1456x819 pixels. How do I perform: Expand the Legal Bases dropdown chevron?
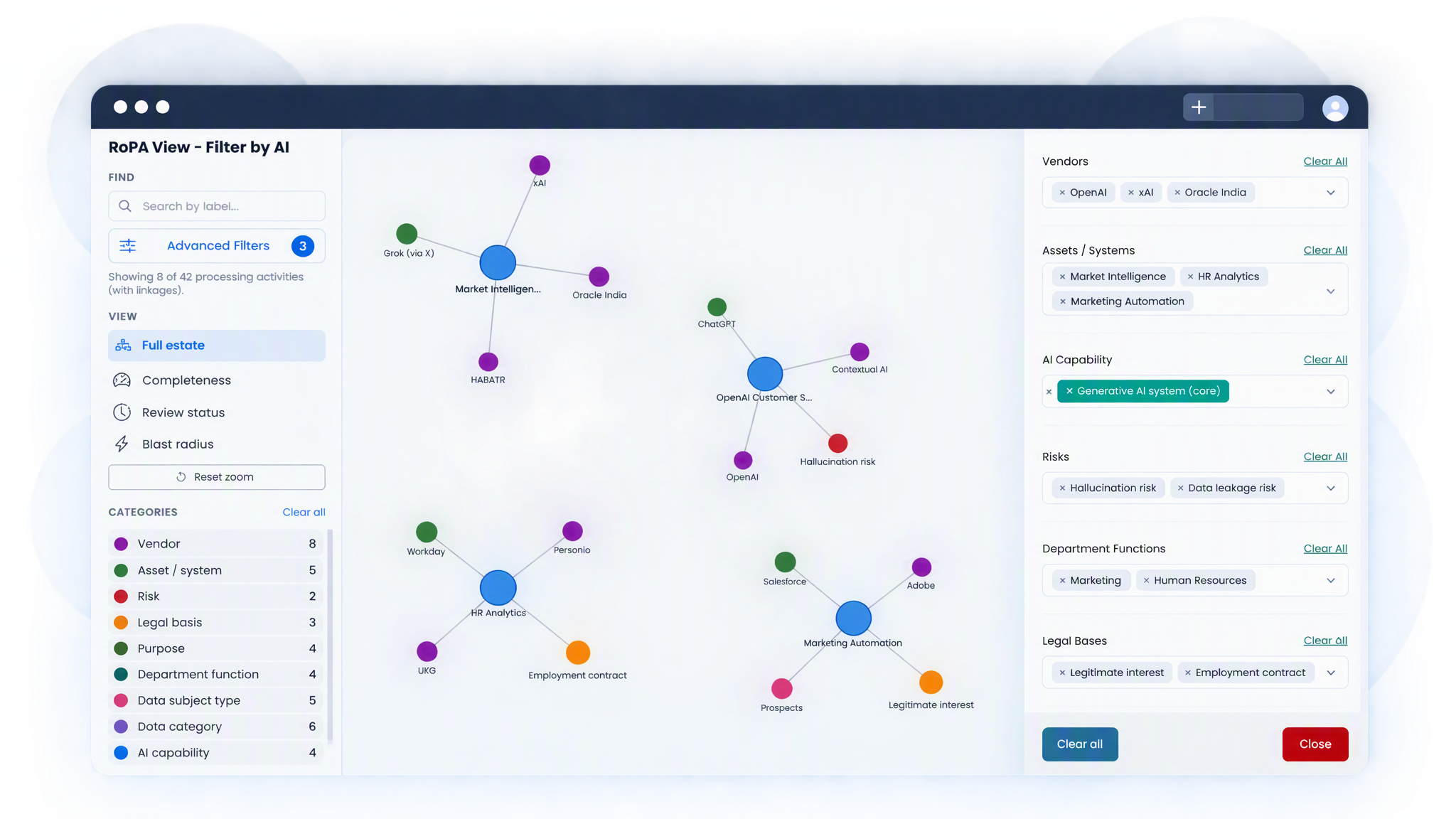coord(1331,673)
